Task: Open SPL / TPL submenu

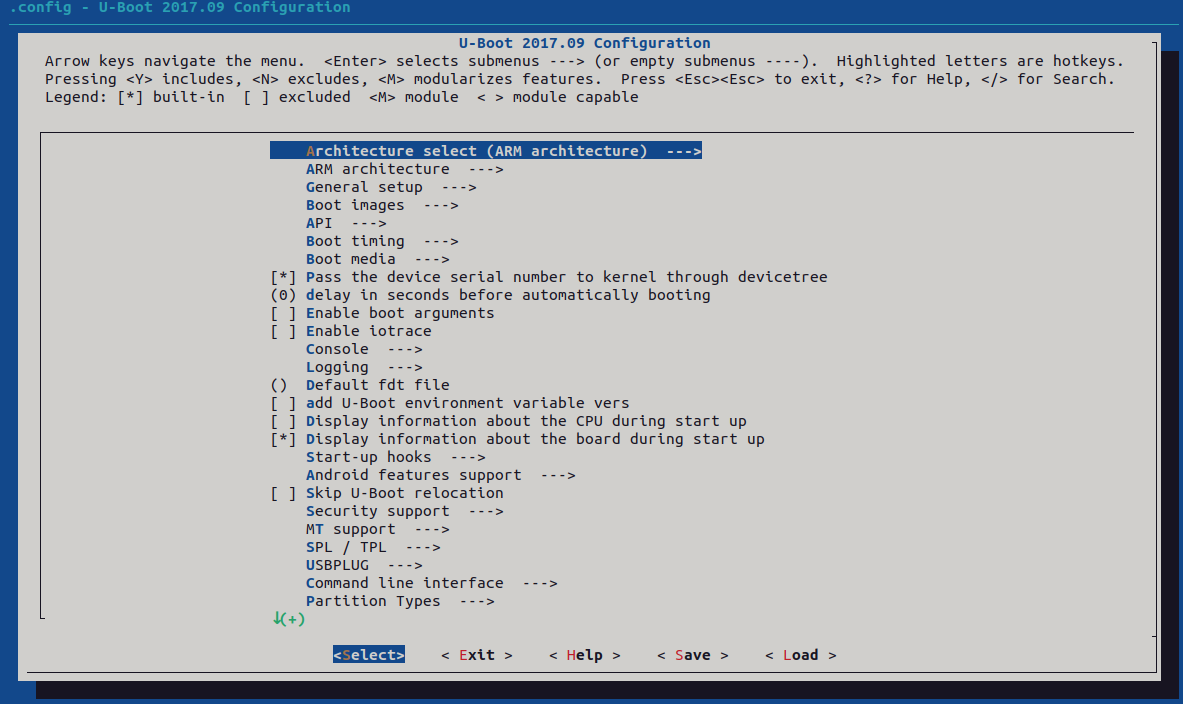Action: 373,547
